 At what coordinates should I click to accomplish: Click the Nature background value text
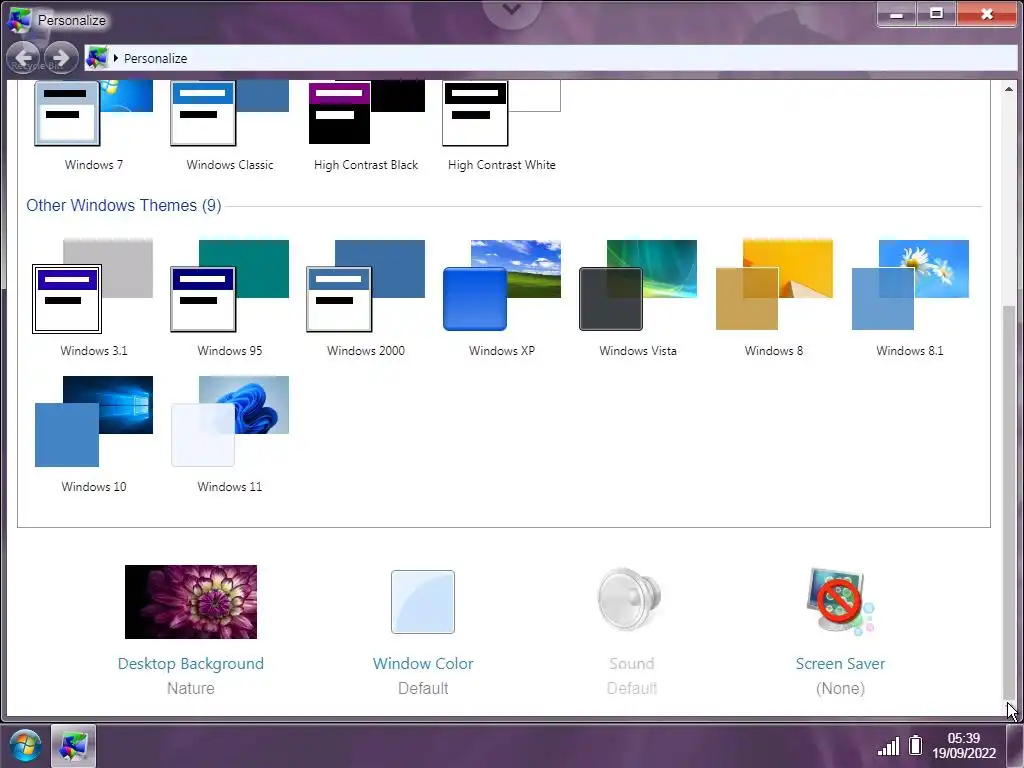191,688
